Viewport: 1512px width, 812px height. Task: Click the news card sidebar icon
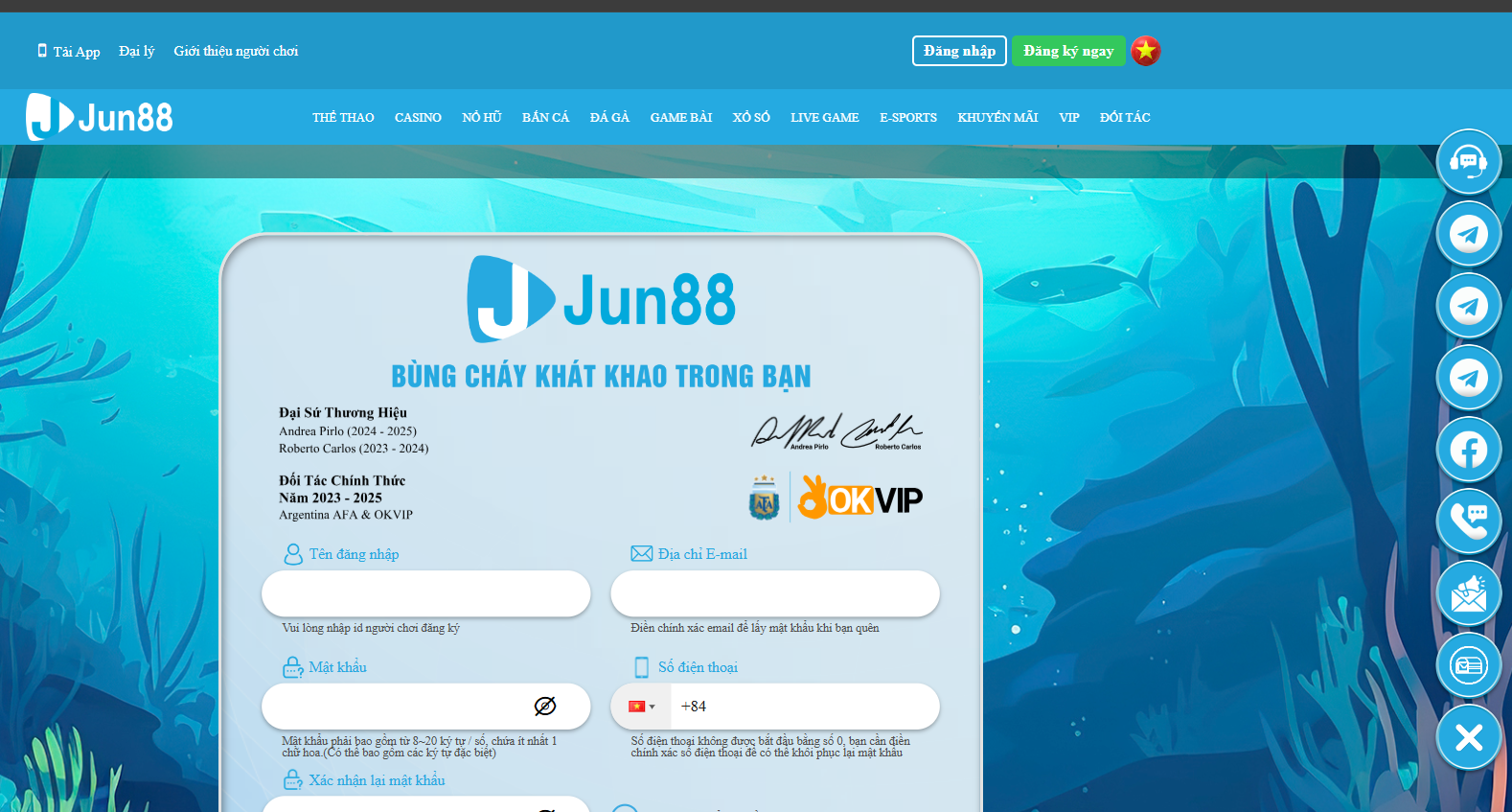point(1468,664)
